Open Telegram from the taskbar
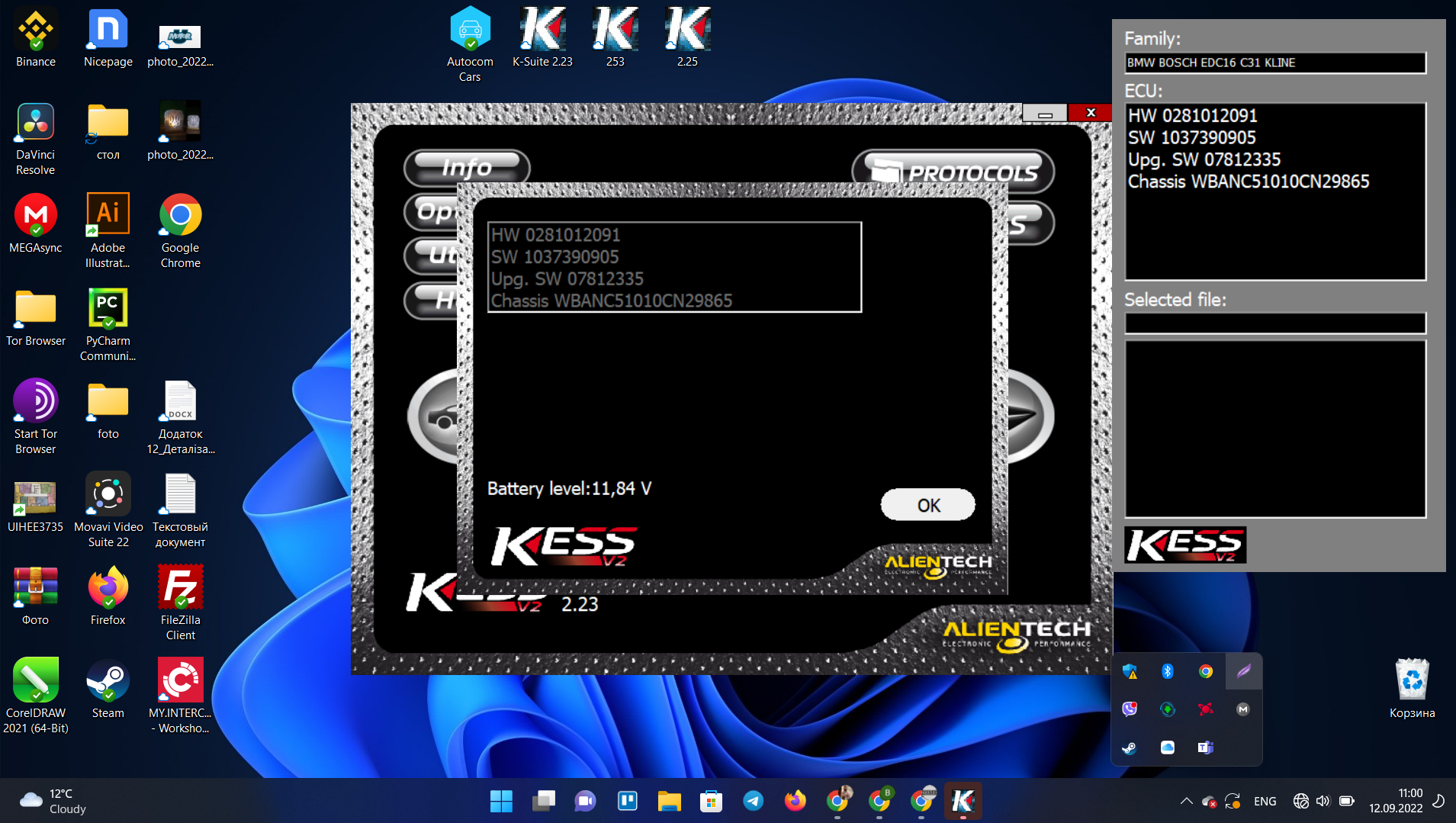Image resolution: width=1456 pixels, height=823 pixels. pos(753,801)
